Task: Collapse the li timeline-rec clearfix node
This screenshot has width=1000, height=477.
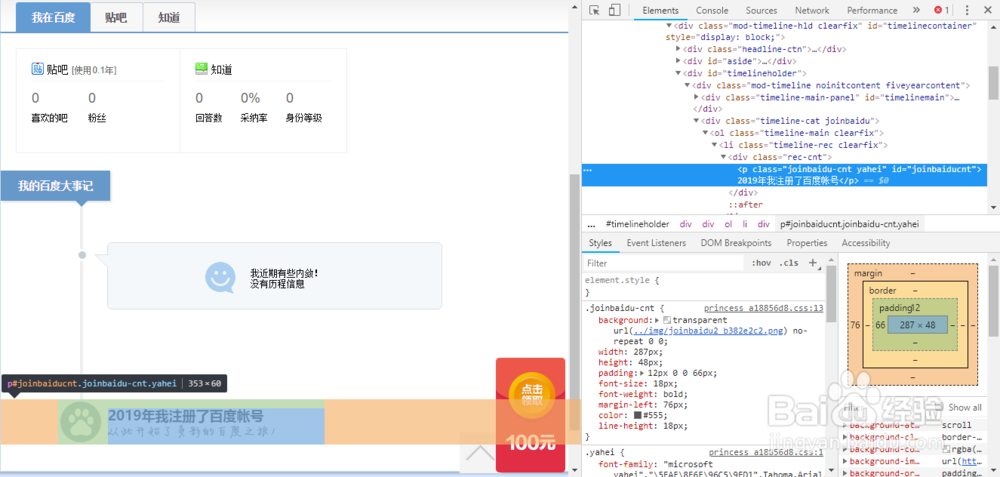Action: pos(714,145)
